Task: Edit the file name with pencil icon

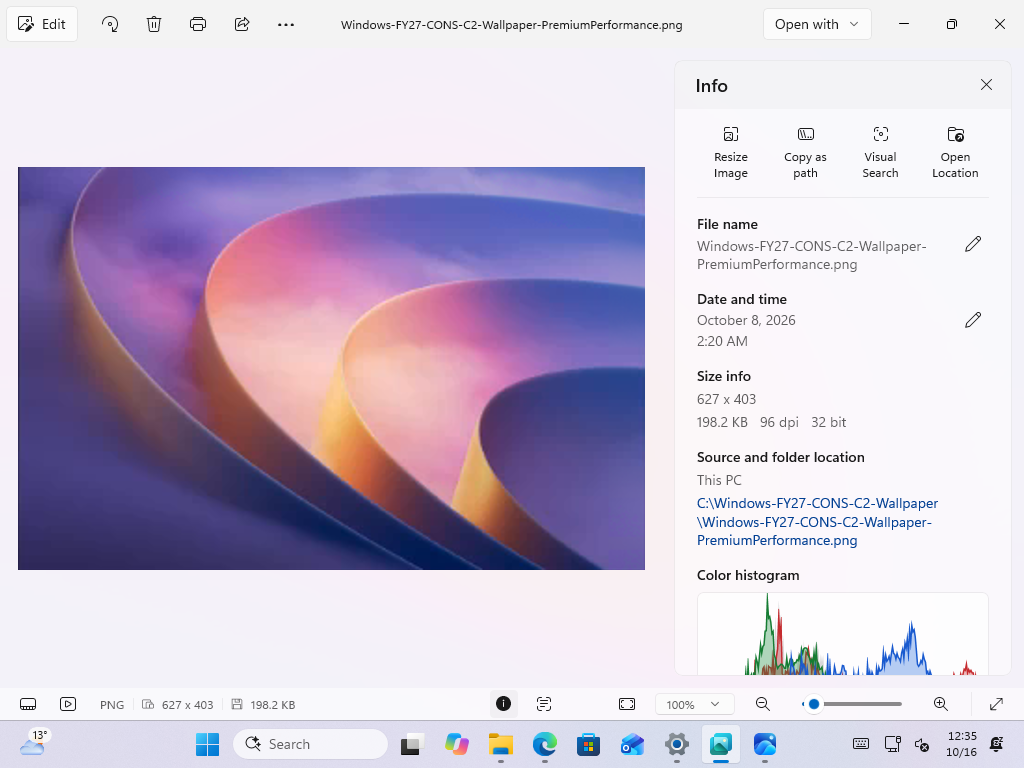Action: 973,244
